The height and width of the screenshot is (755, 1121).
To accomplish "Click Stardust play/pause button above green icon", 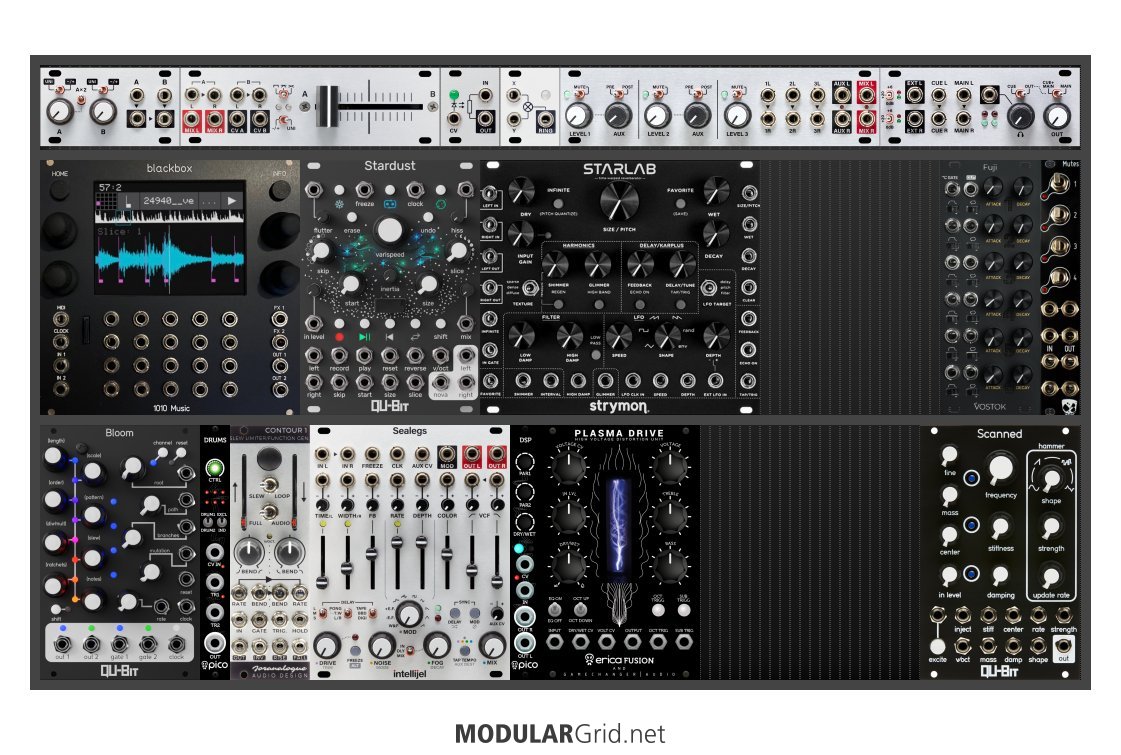I will click(x=364, y=324).
